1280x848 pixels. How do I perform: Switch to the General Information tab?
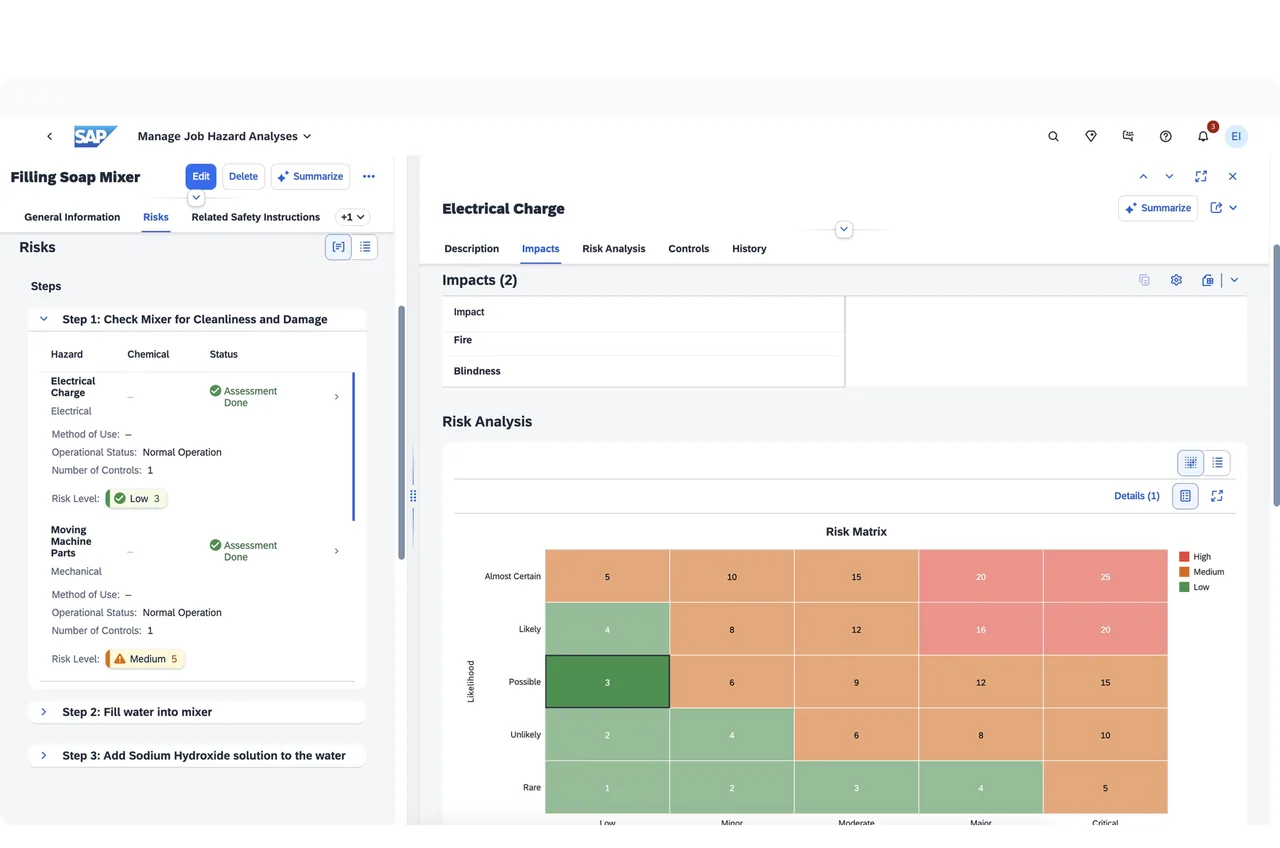72,217
